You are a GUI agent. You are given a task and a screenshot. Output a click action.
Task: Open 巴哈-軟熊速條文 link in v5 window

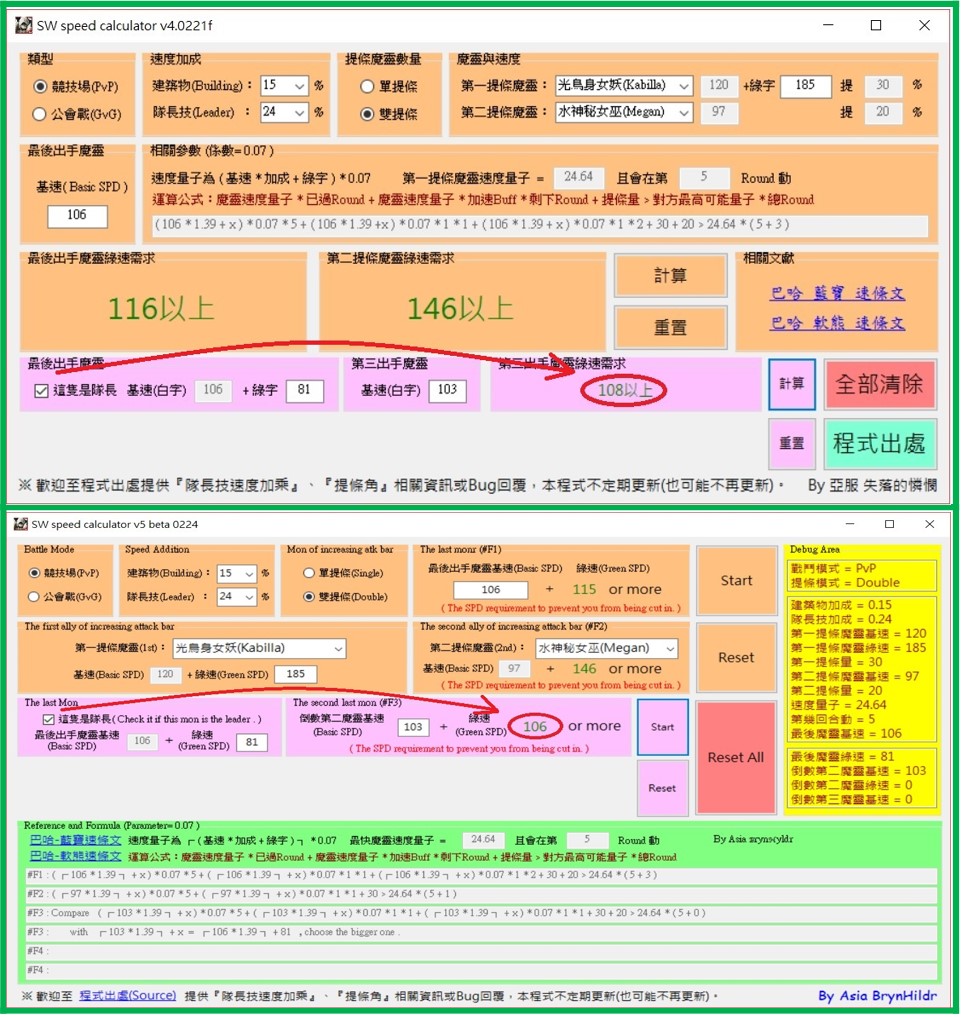point(76,856)
